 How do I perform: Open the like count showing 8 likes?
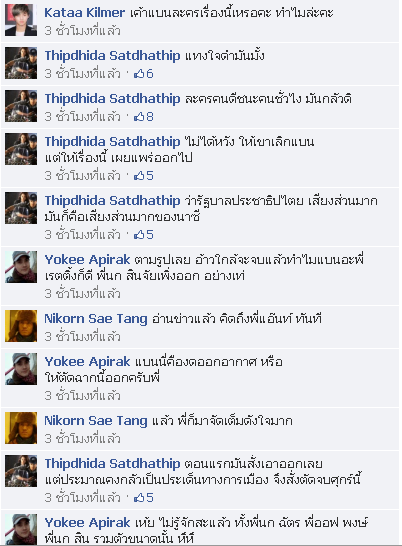coord(144,117)
